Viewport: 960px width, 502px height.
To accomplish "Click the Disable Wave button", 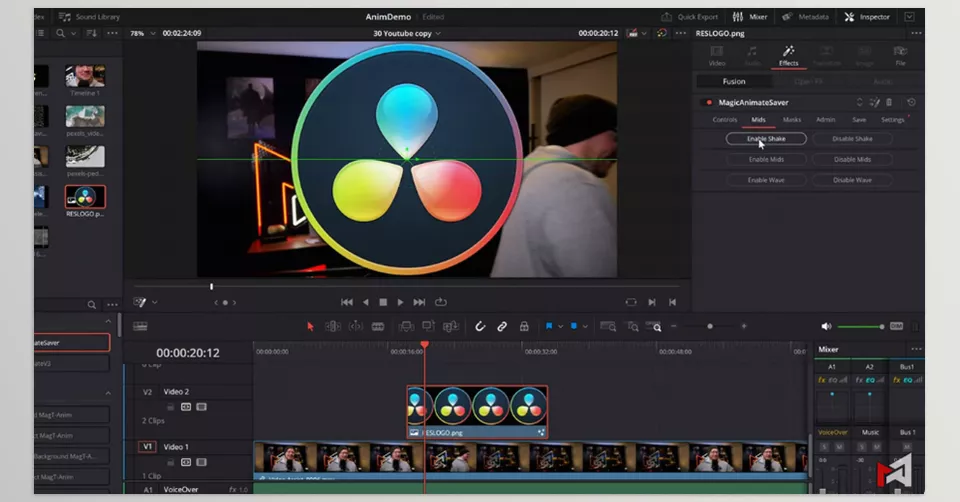I will [x=852, y=181].
